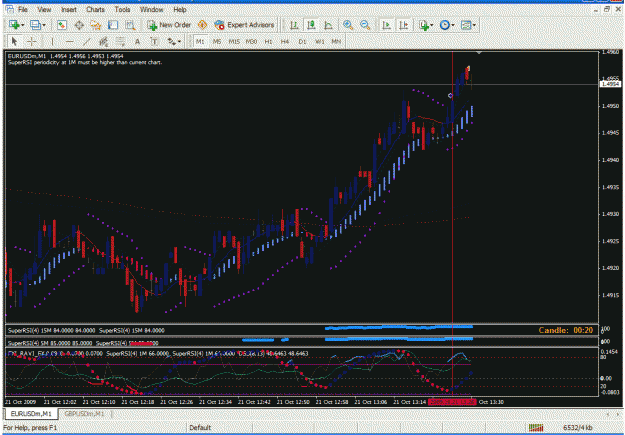
Task: Open the Terminal panel icon
Action: 113,25
